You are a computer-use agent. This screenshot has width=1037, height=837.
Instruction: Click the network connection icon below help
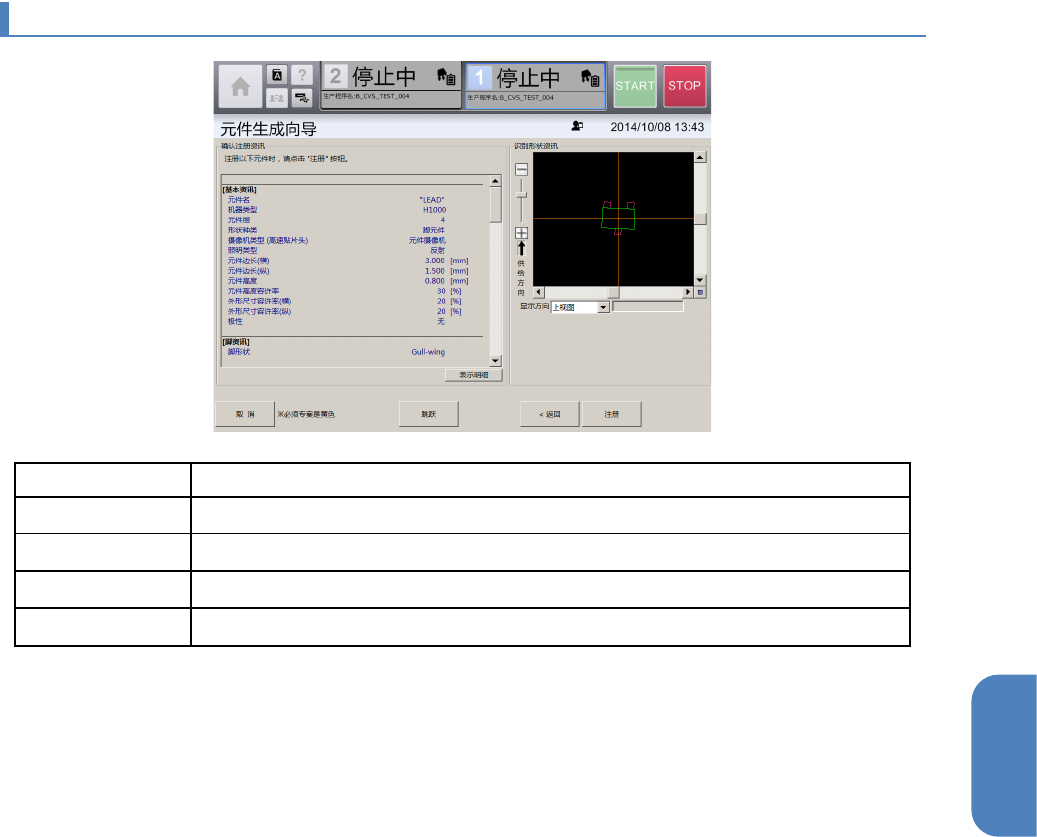[x=301, y=97]
